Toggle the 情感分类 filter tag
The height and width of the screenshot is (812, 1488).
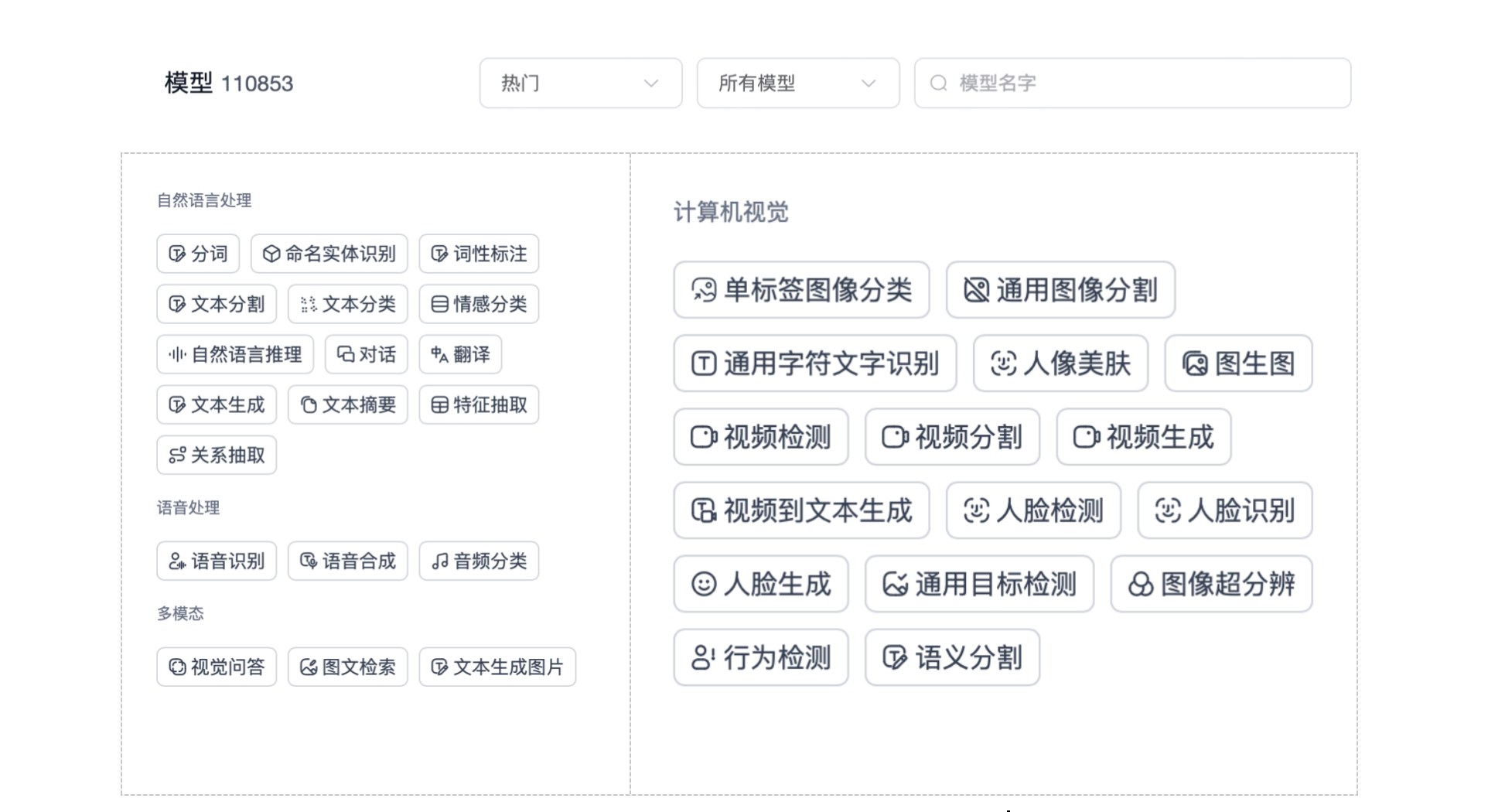coord(478,304)
